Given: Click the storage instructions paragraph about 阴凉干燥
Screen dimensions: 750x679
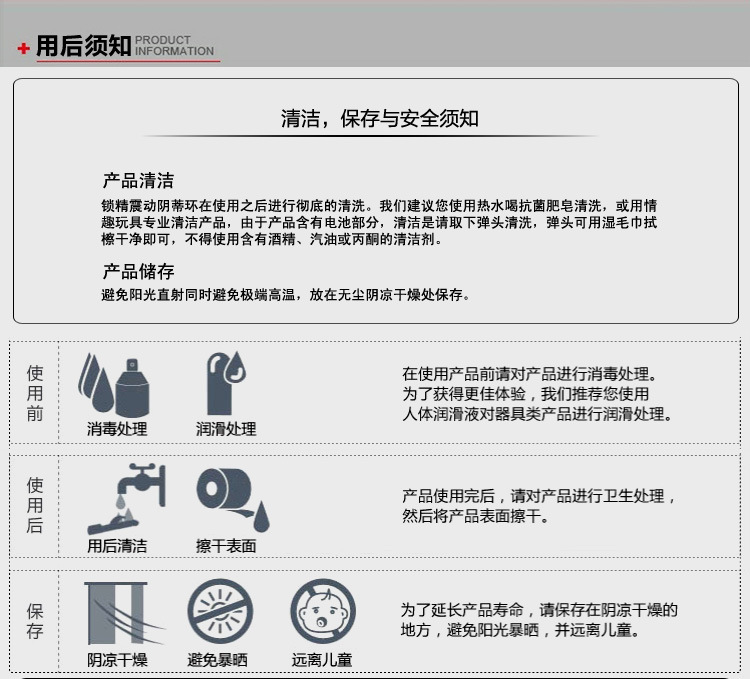Looking at the screenshot, I should coord(539,620).
